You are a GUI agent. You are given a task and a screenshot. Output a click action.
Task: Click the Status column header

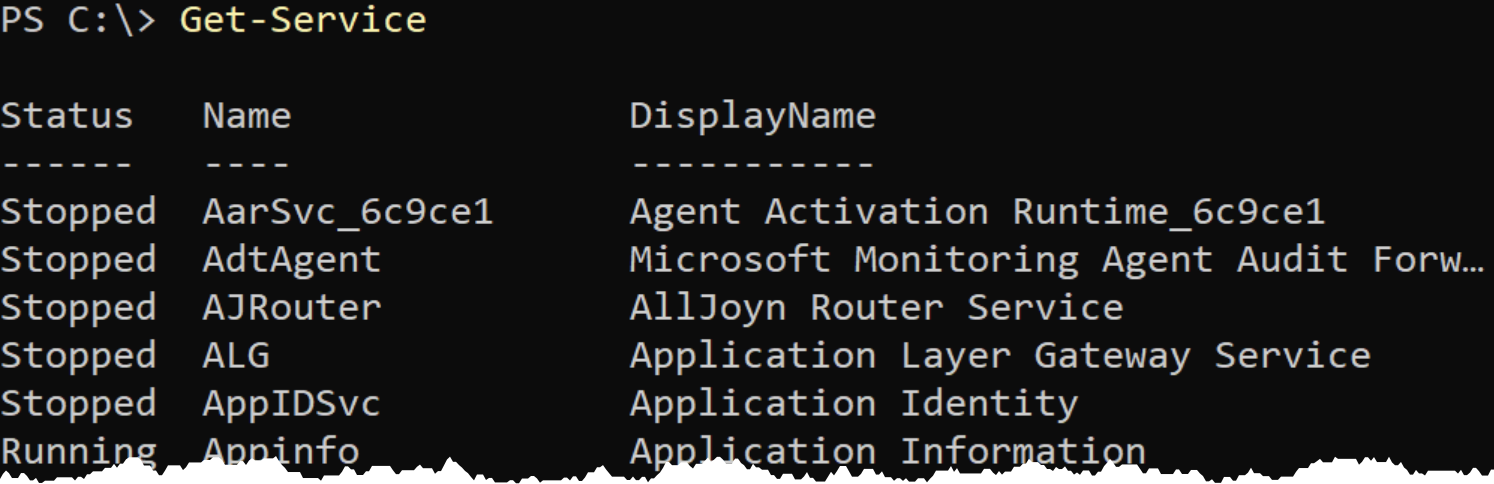[67, 116]
